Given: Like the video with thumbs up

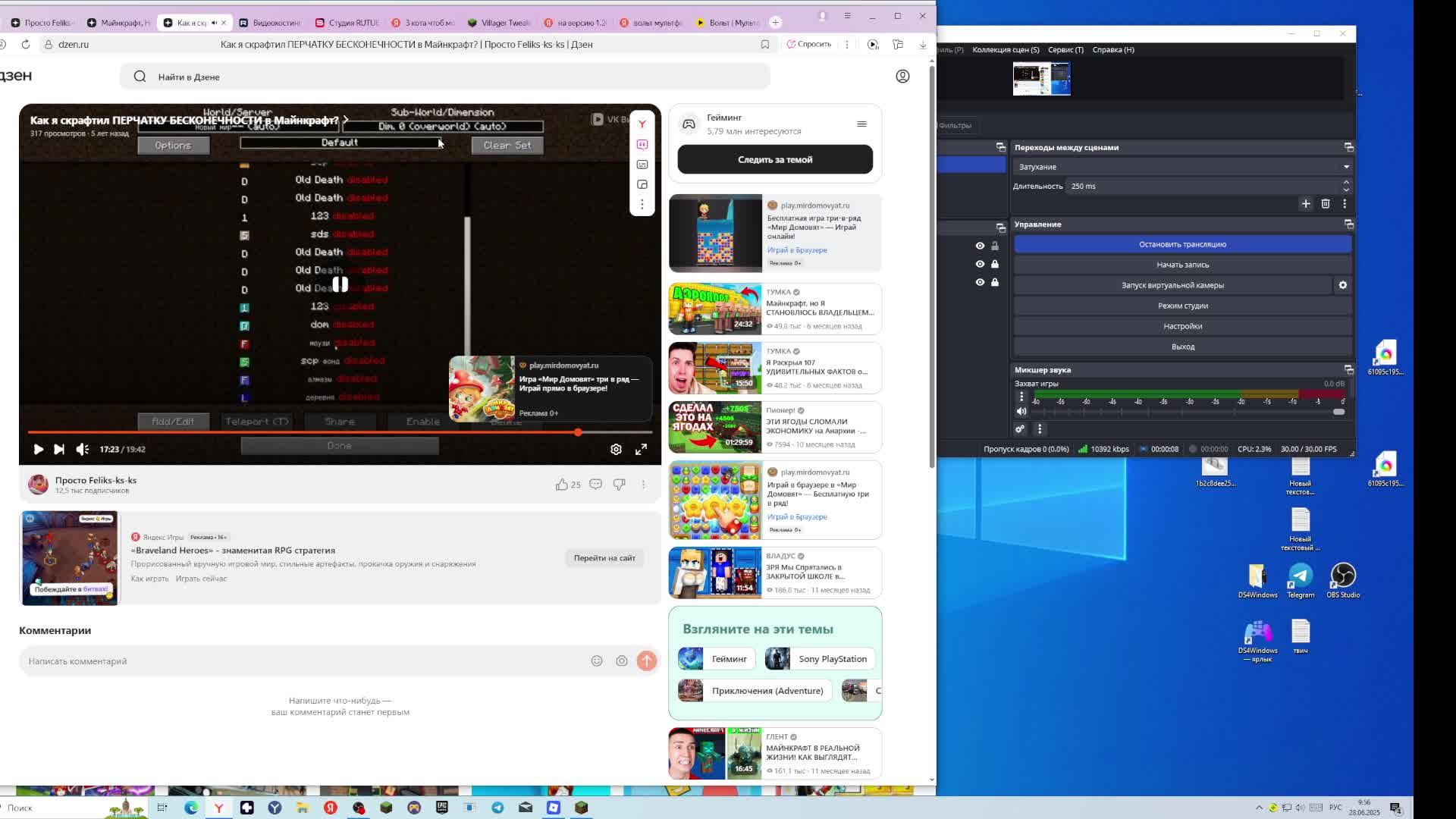Looking at the screenshot, I should click(x=562, y=485).
